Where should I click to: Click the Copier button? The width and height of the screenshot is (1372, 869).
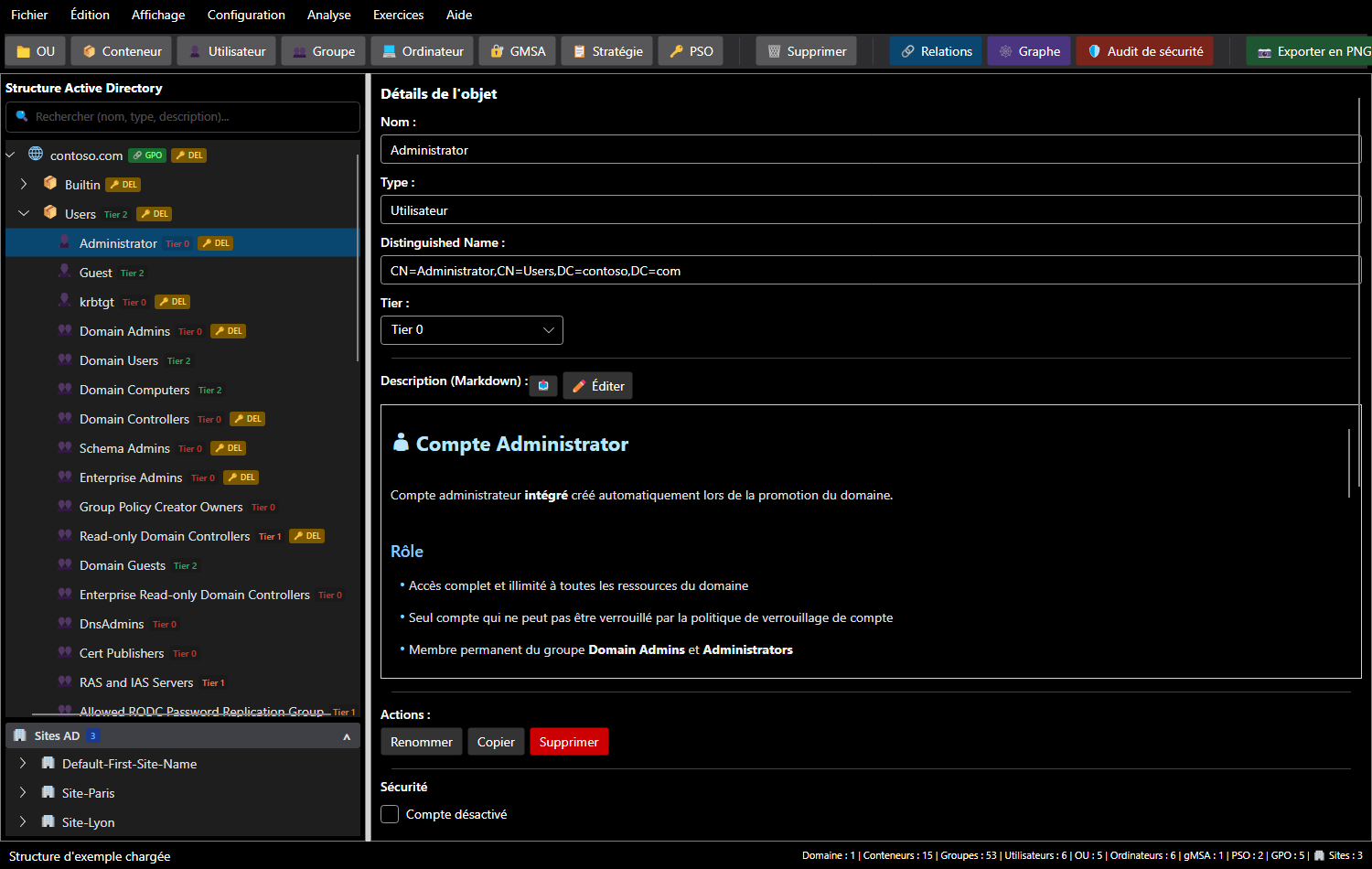coord(496,742)
